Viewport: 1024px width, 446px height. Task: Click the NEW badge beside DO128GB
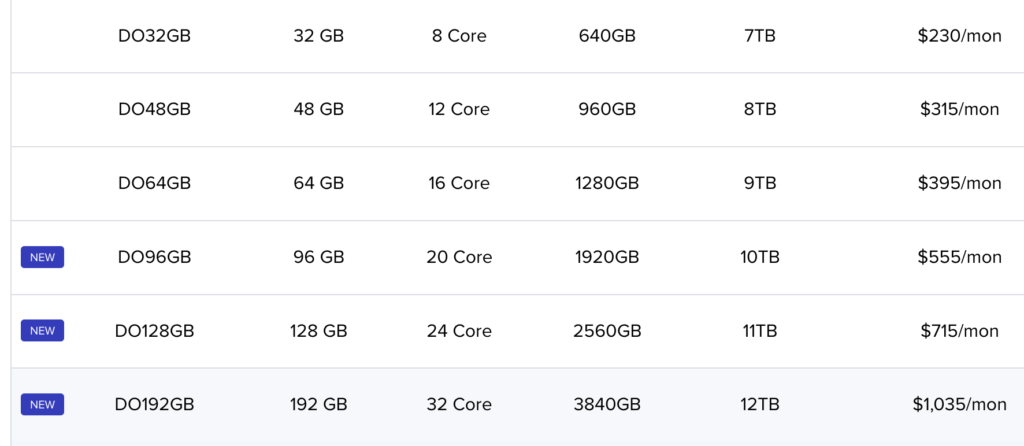pos(42,330)
